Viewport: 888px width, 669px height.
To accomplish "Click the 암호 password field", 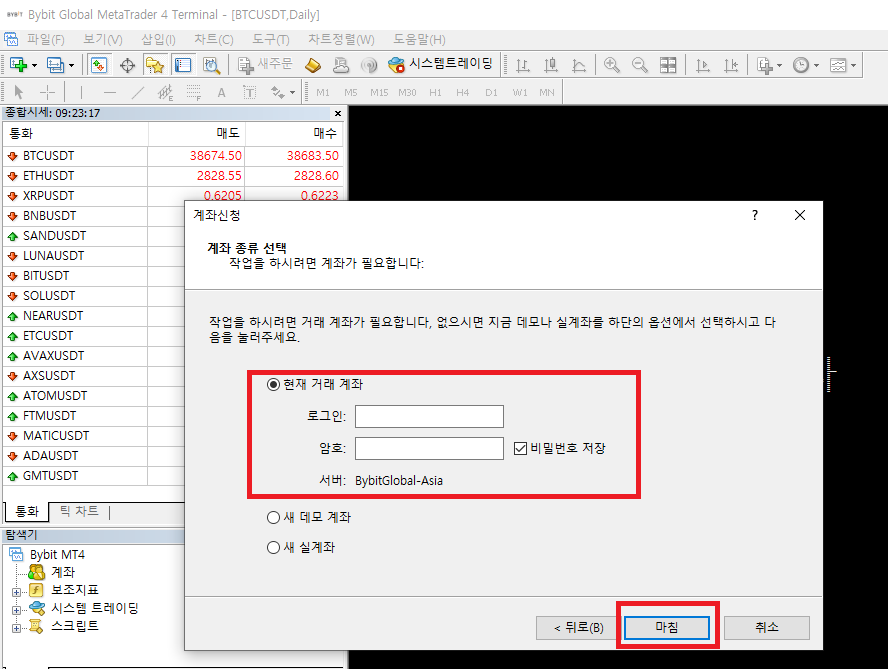I will click(x=429, y=449).
